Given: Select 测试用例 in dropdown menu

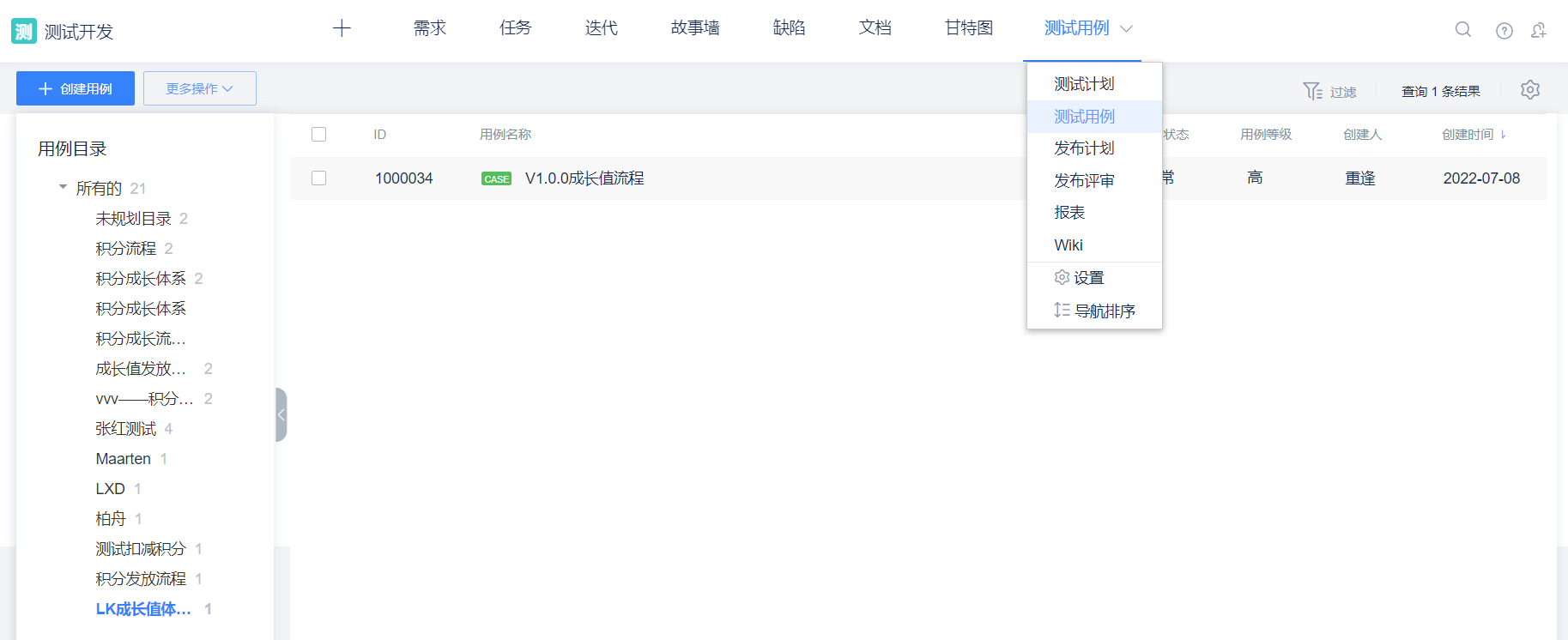Looking at the screenshot, I should click(1094, 117).
